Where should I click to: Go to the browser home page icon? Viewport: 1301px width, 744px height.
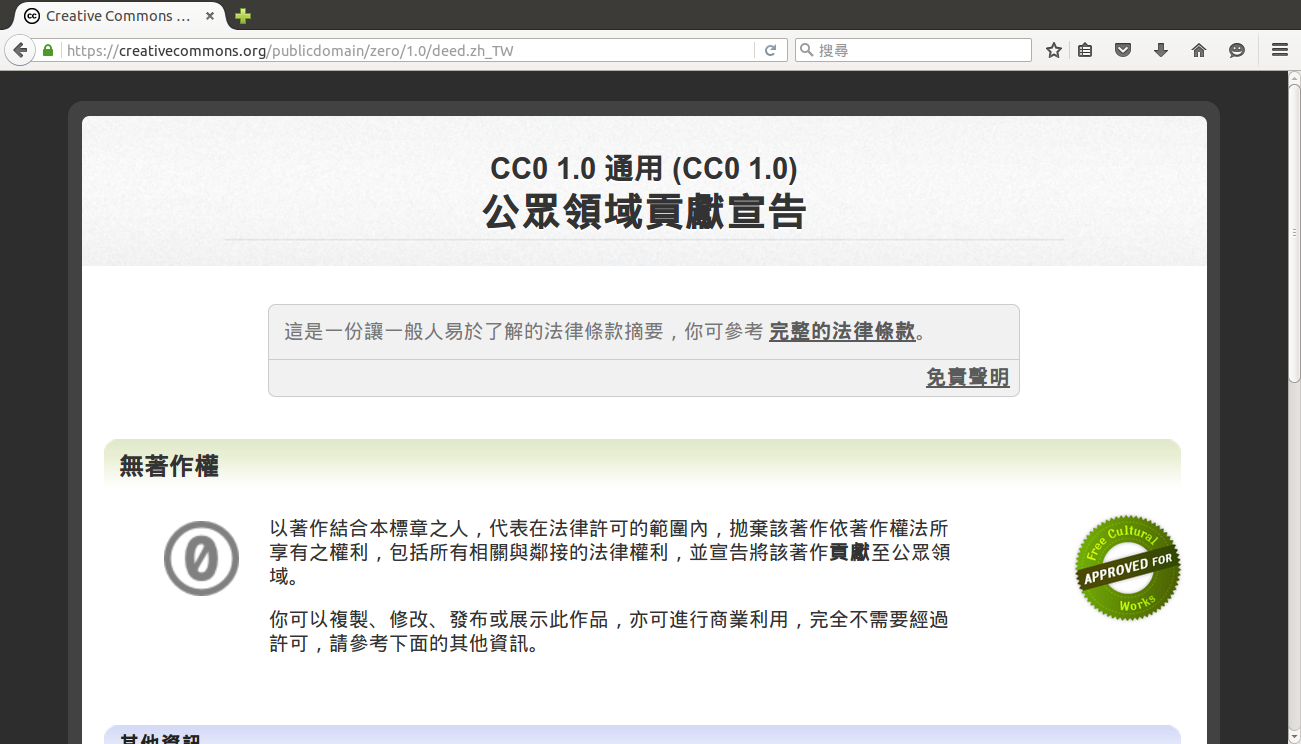click(x=1199, y=50)
